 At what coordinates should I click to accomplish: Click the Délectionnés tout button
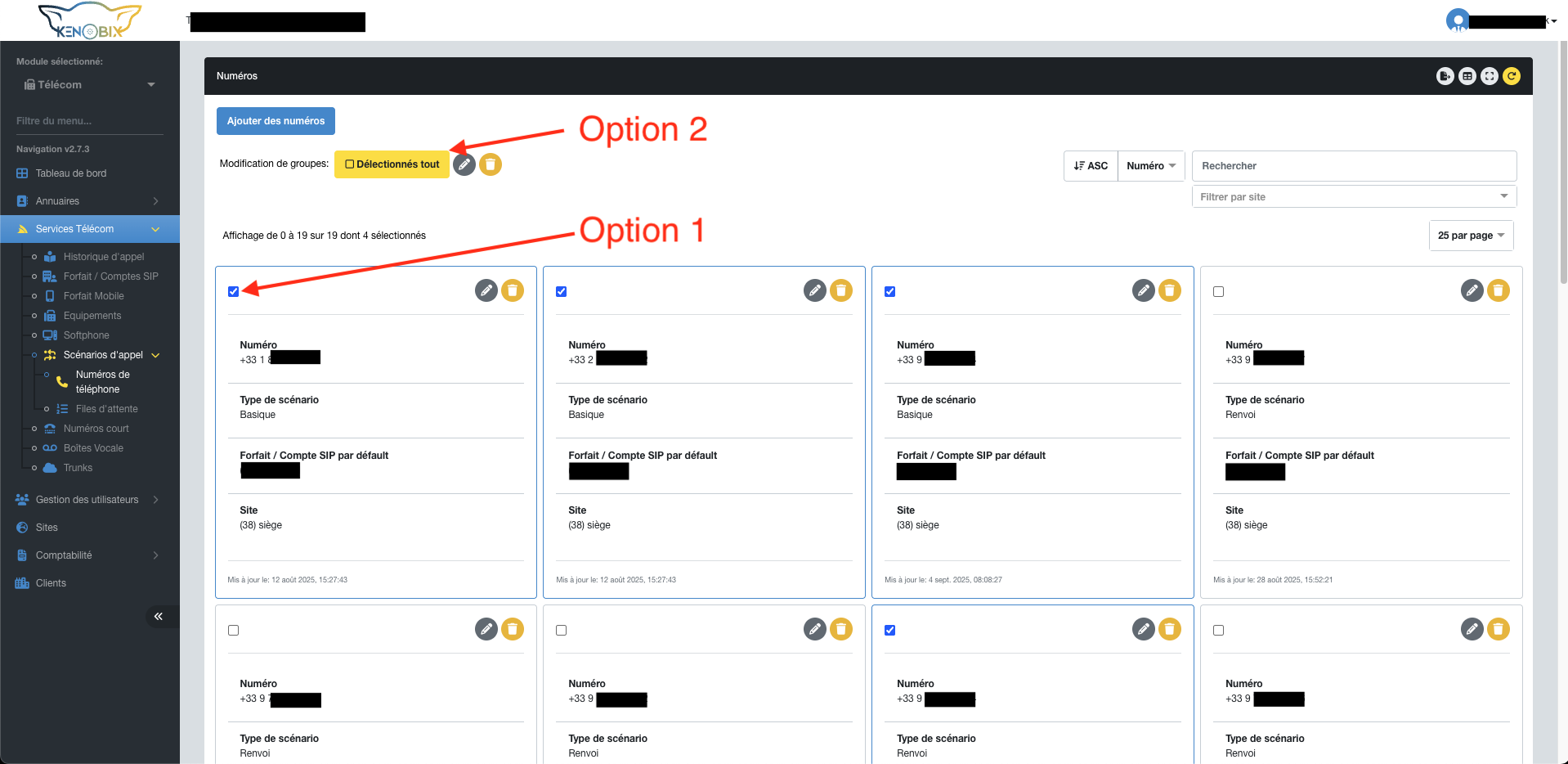[x=392, y=164]
